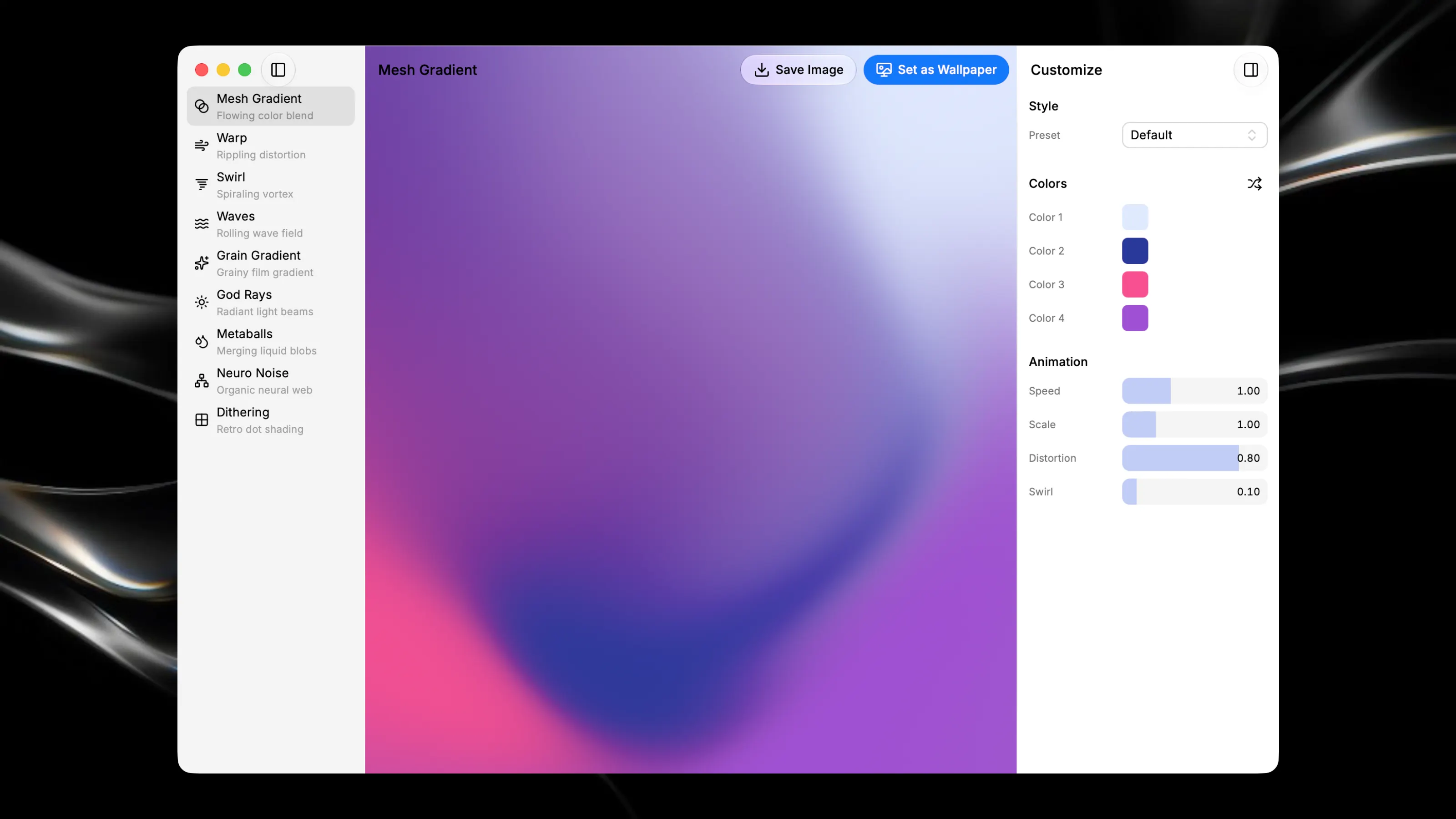1456x819 pixels.
Task: Click the 'Rolling wave field' subtitle
Action: (x=259, y=233)
